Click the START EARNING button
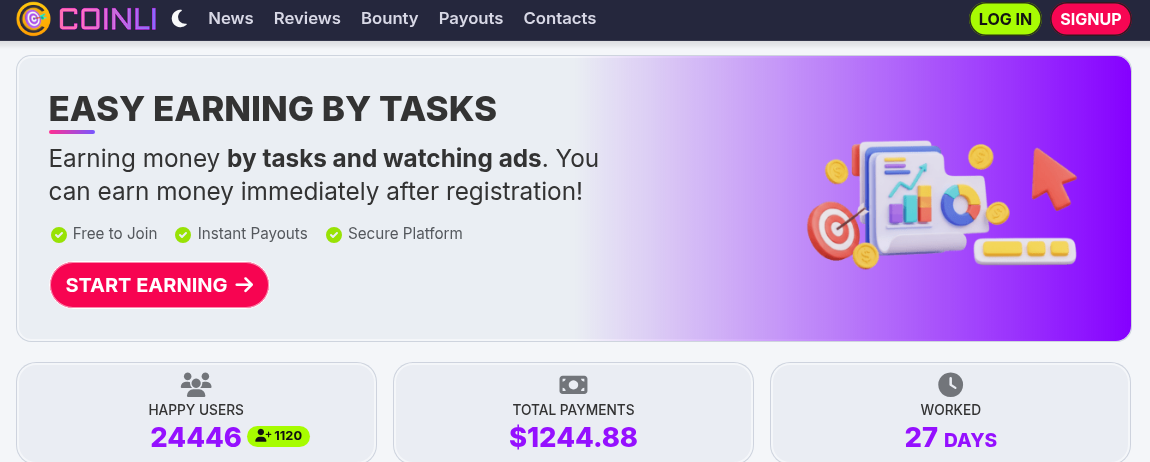 [x=159, y=285]
